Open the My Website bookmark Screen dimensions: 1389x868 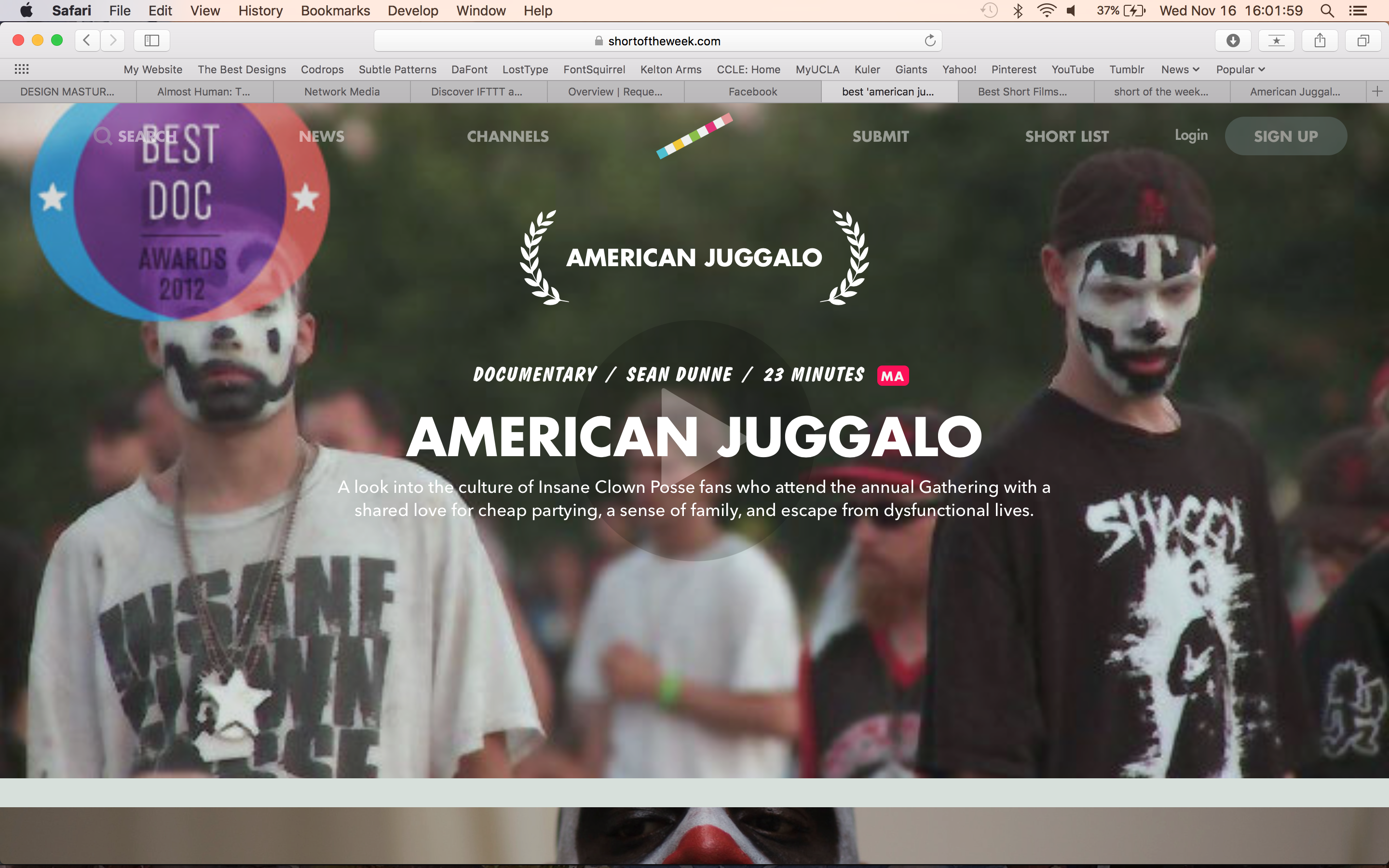click(x=153, y=69)
